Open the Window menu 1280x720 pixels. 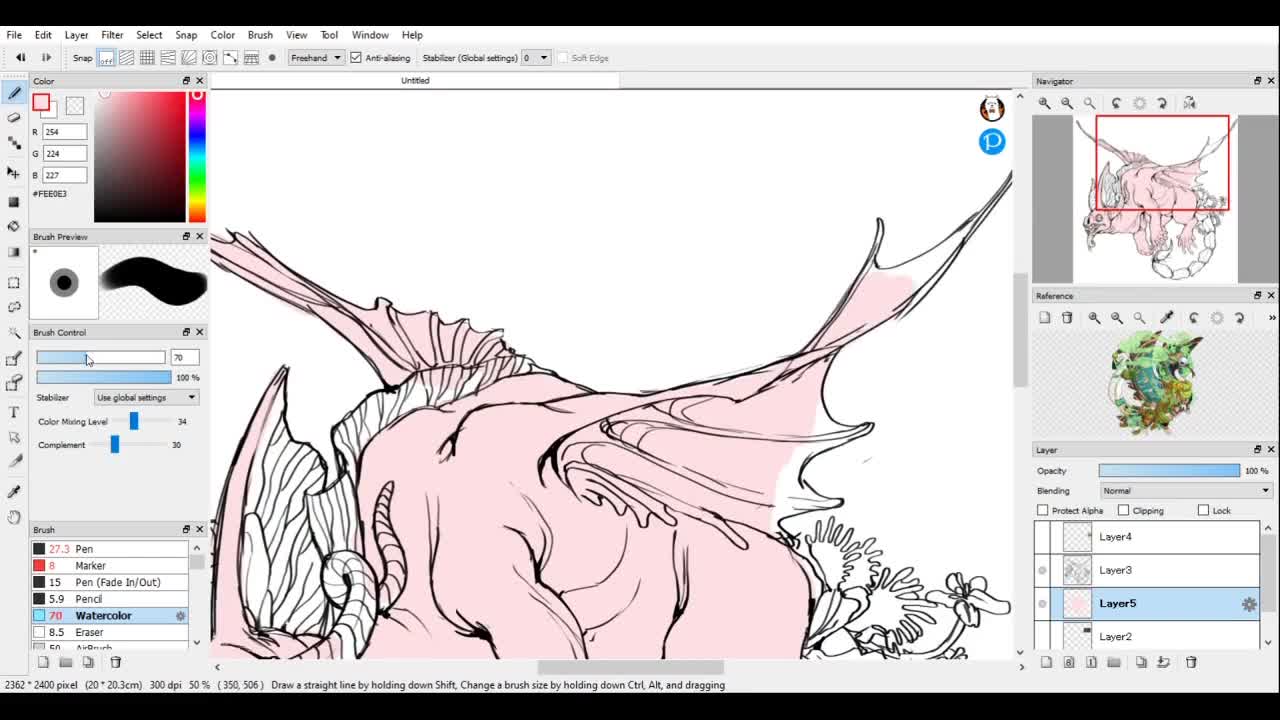click(370, 35)
